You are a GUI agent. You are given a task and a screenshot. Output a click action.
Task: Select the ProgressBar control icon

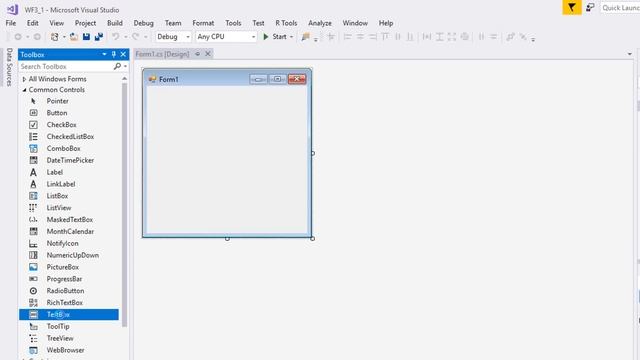click(x=33, y=279)
